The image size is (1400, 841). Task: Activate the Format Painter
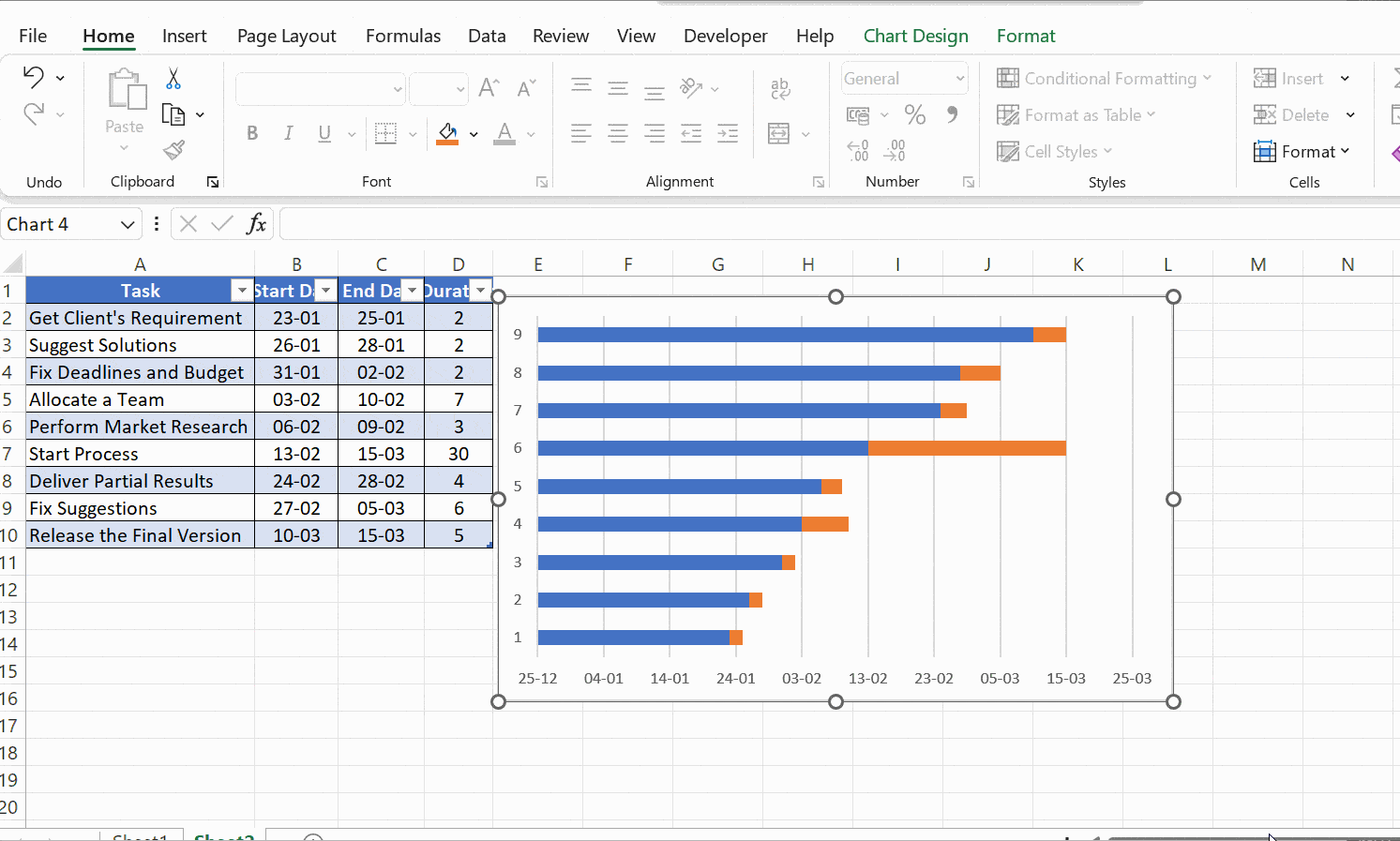[x=173, y=149]
